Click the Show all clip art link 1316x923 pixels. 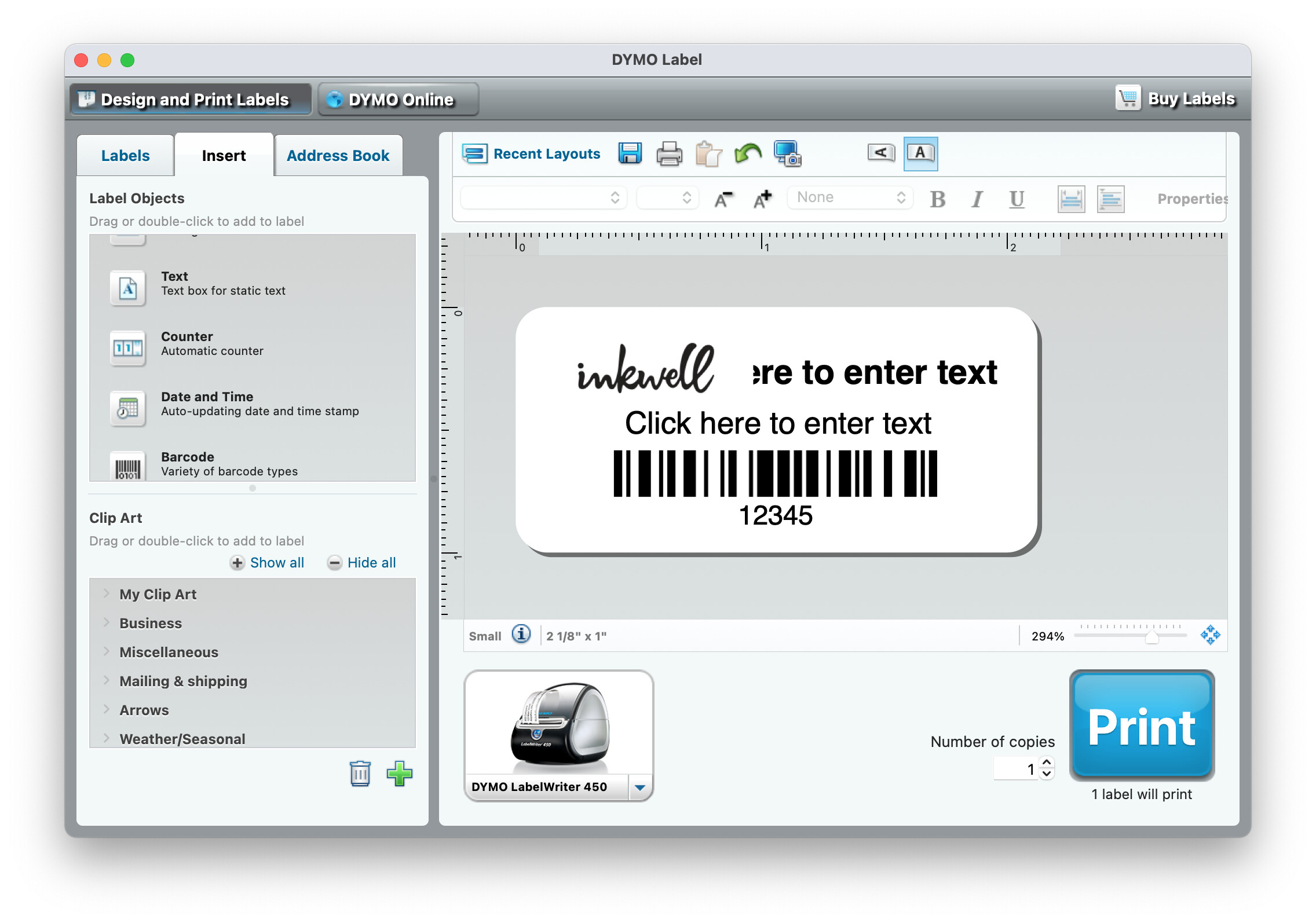[276, 563]
